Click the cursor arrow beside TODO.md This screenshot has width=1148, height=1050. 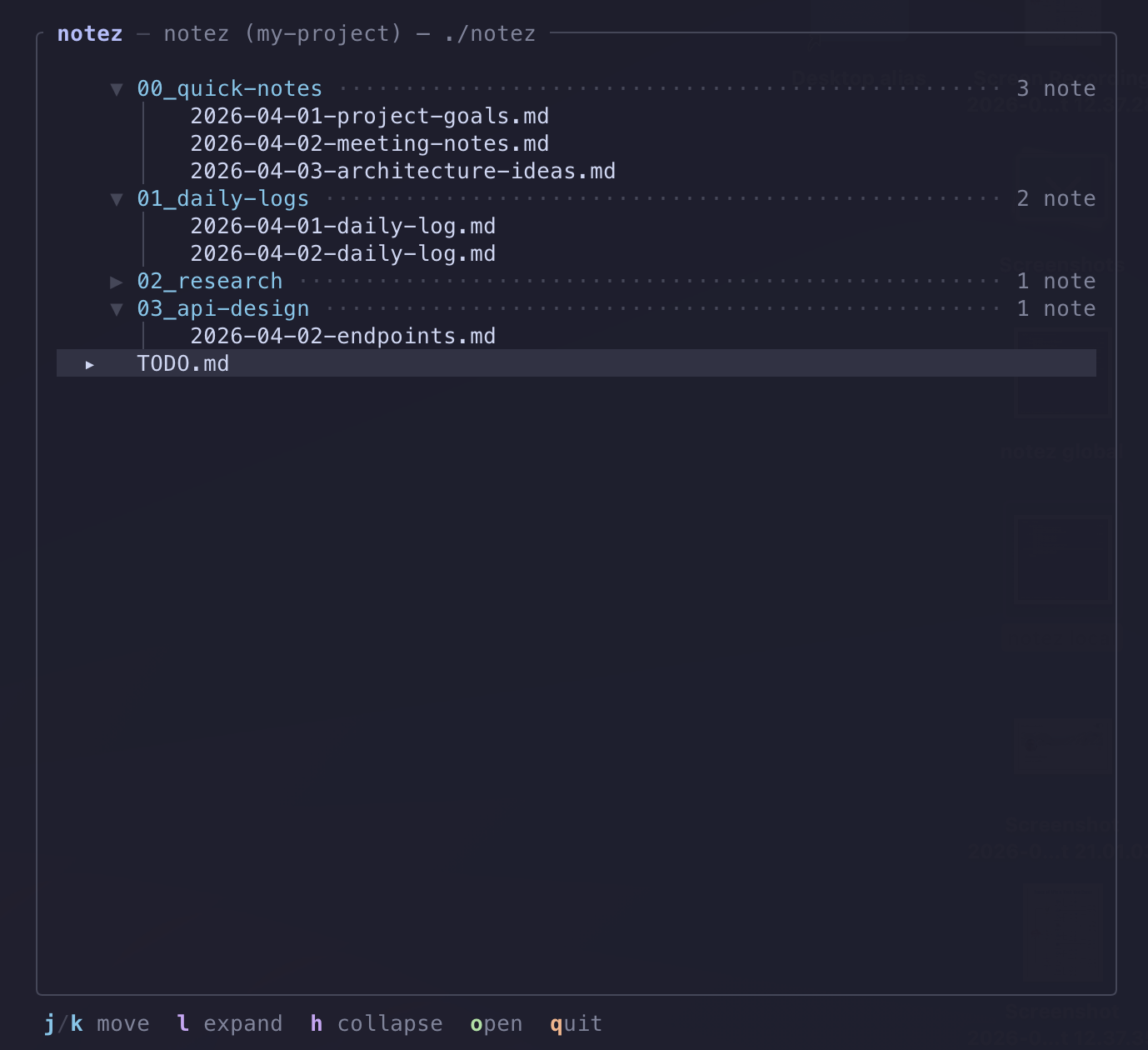[90, 364]
